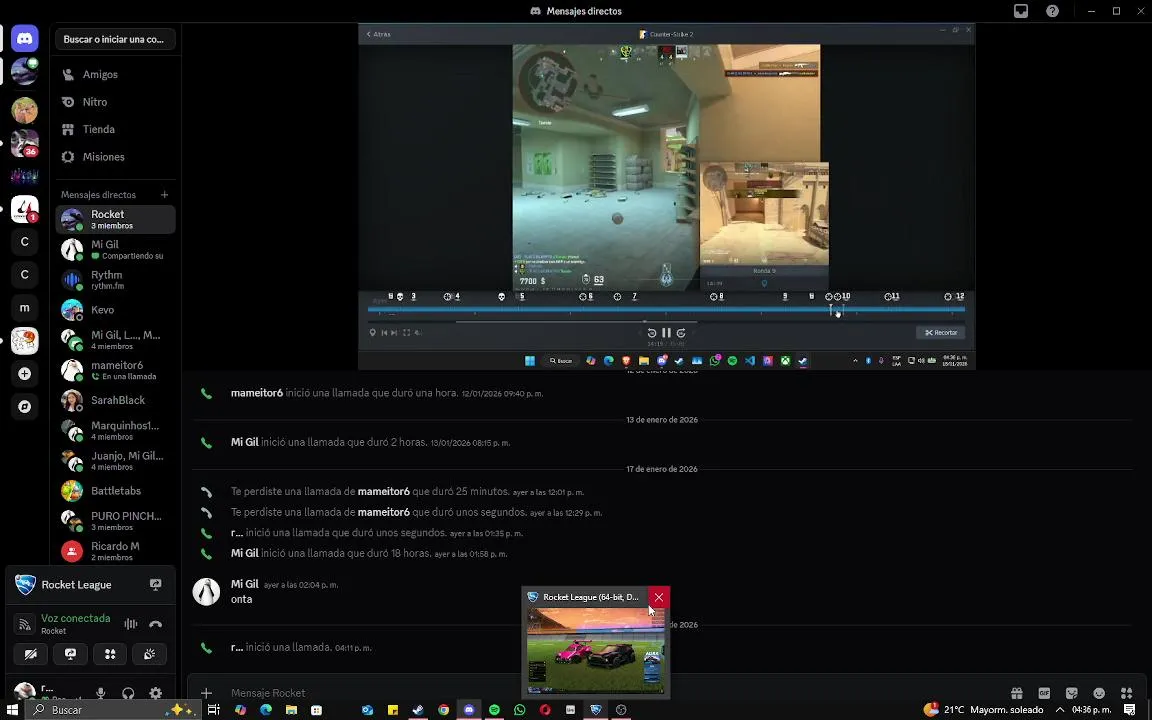
Task: Mute the microphone
Action: coord(101,693)
